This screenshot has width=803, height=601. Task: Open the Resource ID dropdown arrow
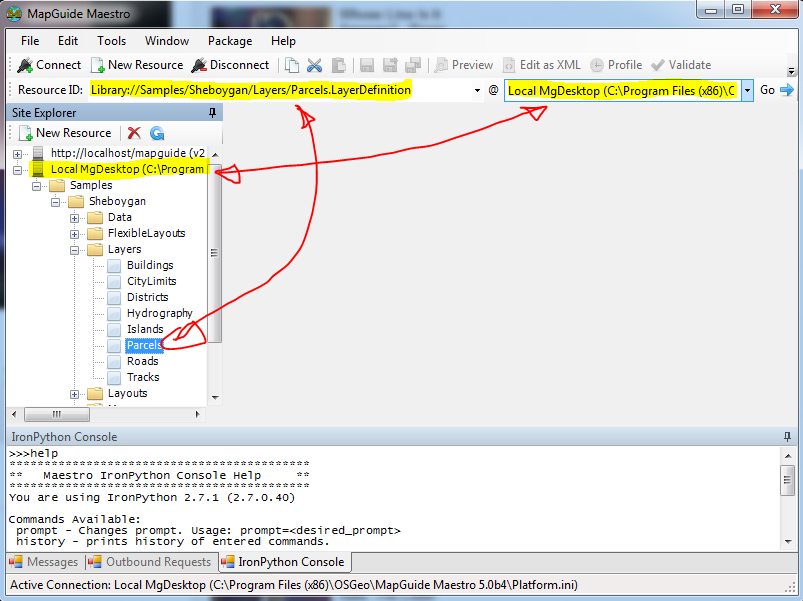(x=477, y=91)
